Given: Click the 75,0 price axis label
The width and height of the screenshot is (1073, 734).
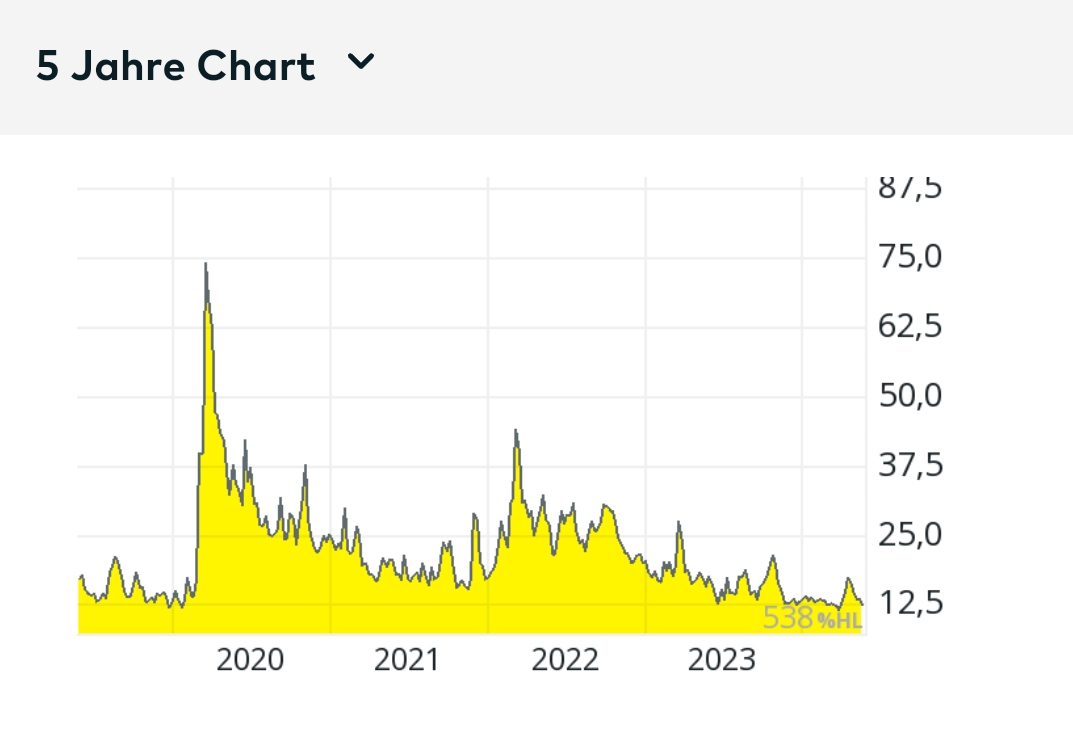Looking at the screenshot, I should (910, 256).
